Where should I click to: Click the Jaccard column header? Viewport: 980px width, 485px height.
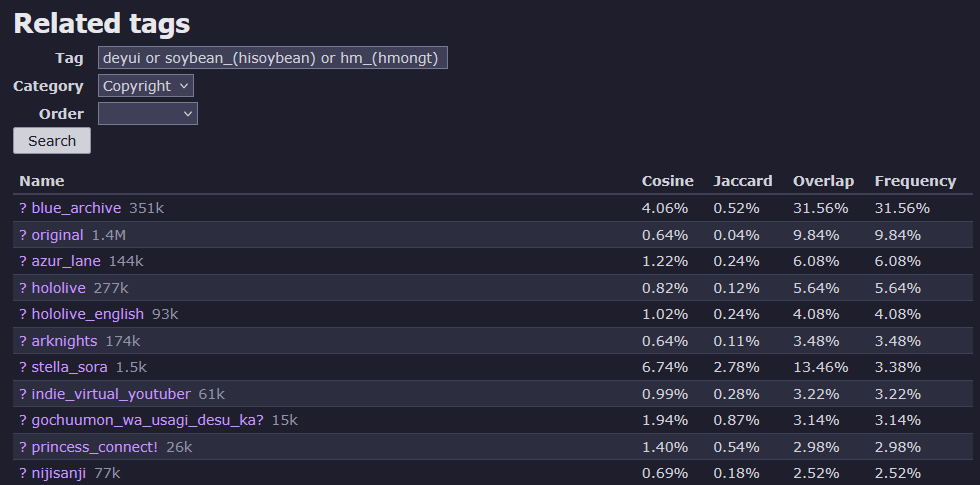(743, 181)
